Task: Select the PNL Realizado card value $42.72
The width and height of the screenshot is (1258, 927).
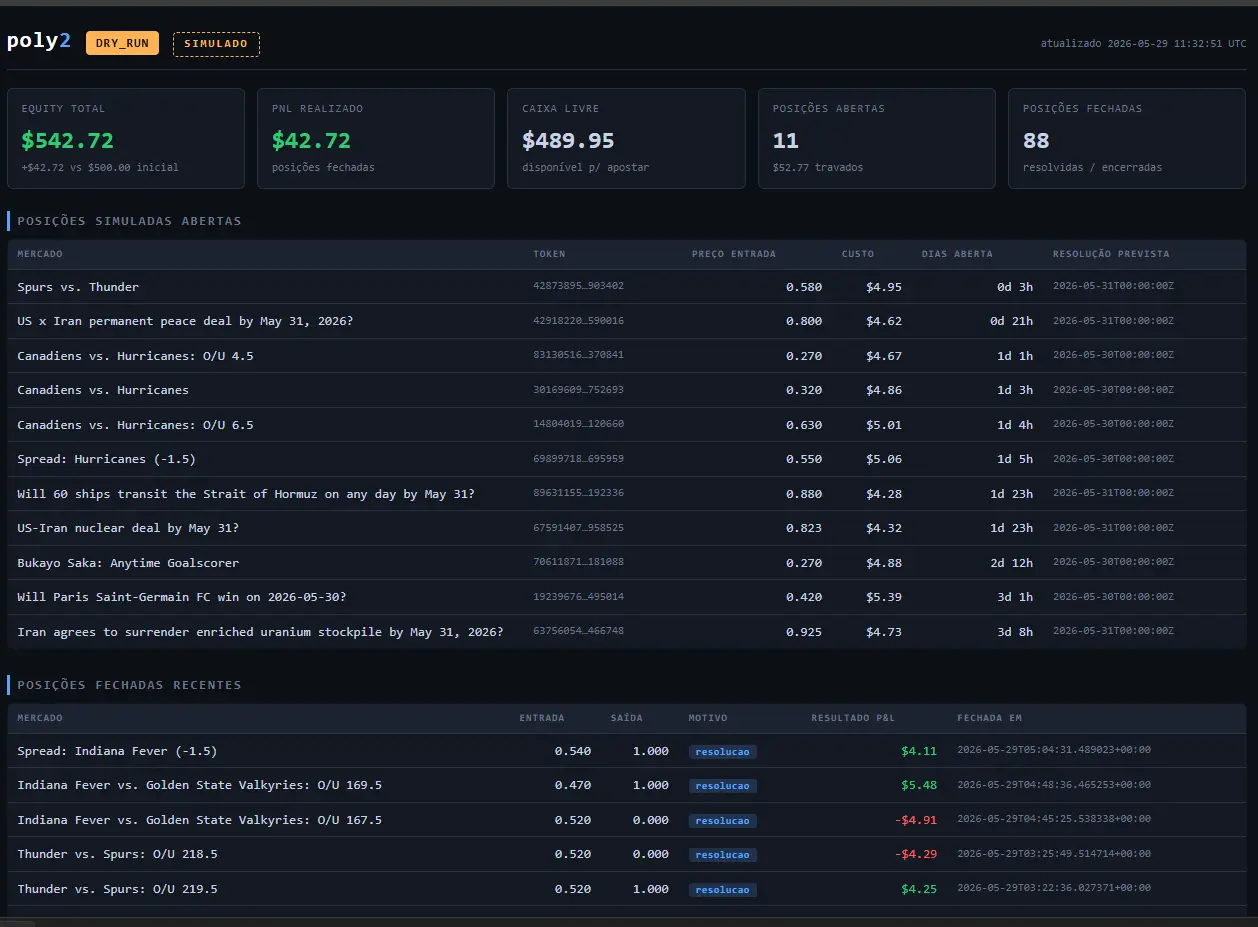Action: (311, 141)
